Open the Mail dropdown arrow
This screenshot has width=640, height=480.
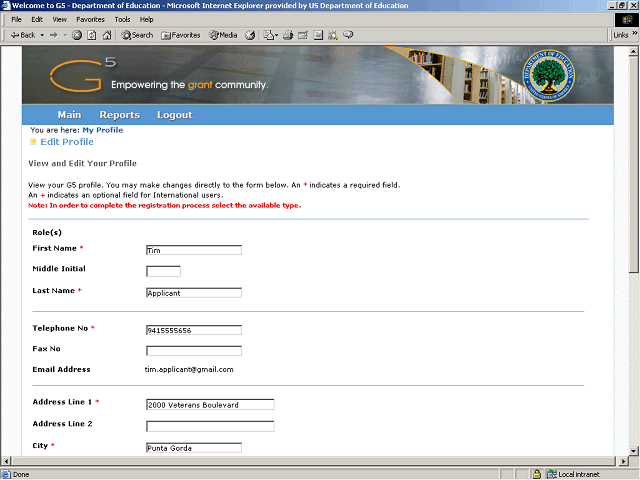point(276,35)
